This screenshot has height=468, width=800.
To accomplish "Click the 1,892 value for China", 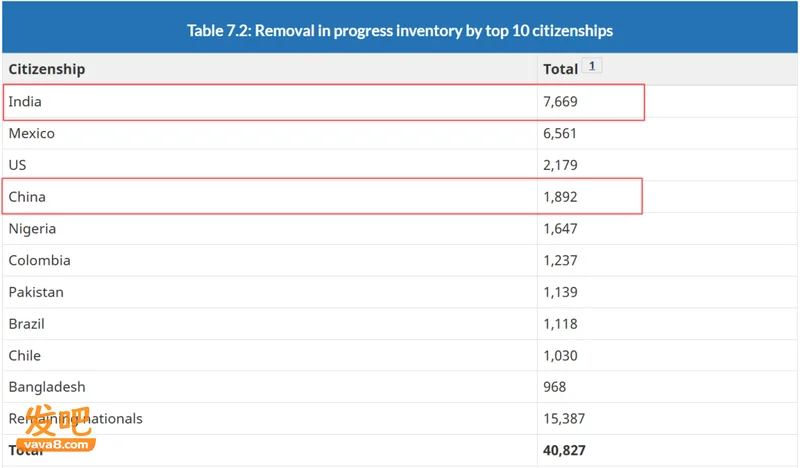I will coord(560,196).
